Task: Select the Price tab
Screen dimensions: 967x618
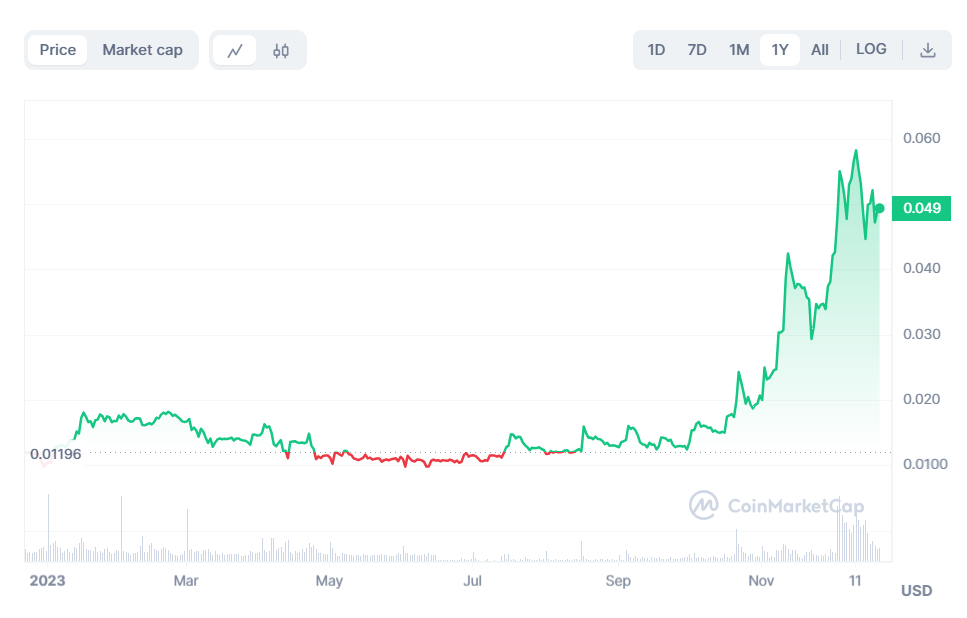Action: coord(58,50)
